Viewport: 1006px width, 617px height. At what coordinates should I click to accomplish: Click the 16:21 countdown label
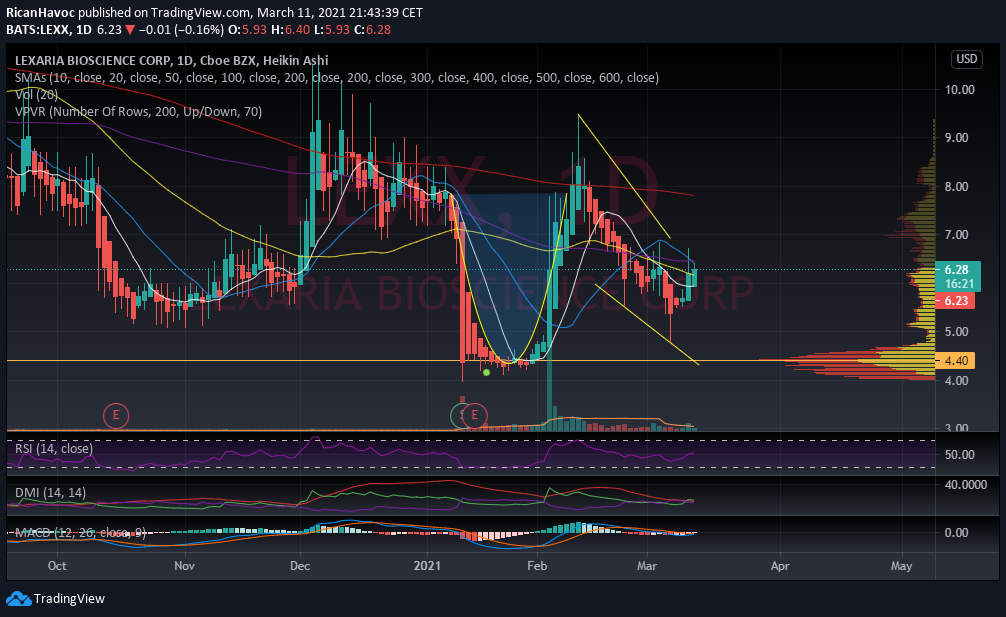(959, 284)
